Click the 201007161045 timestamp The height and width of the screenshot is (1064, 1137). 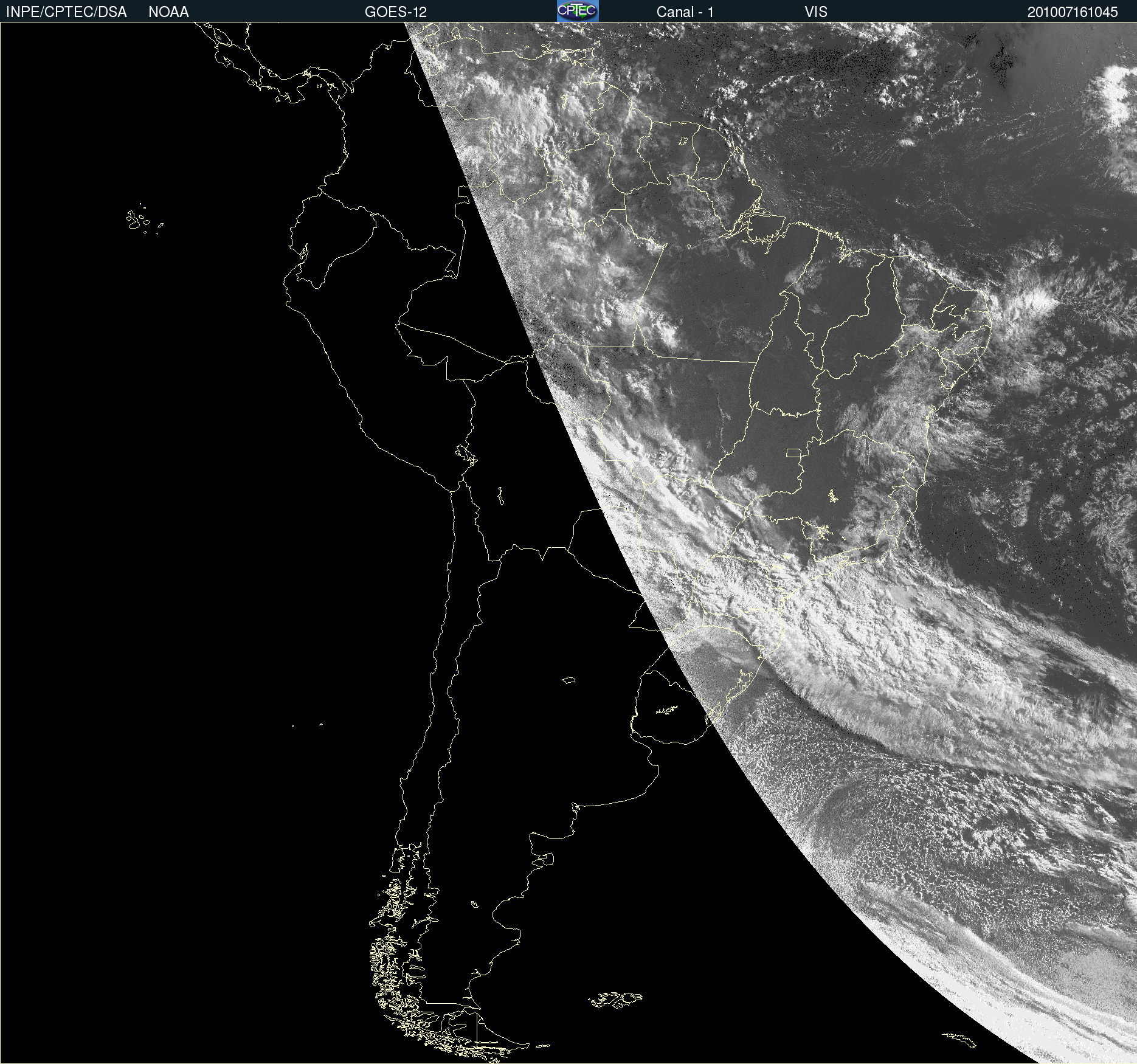[1073, 12]
